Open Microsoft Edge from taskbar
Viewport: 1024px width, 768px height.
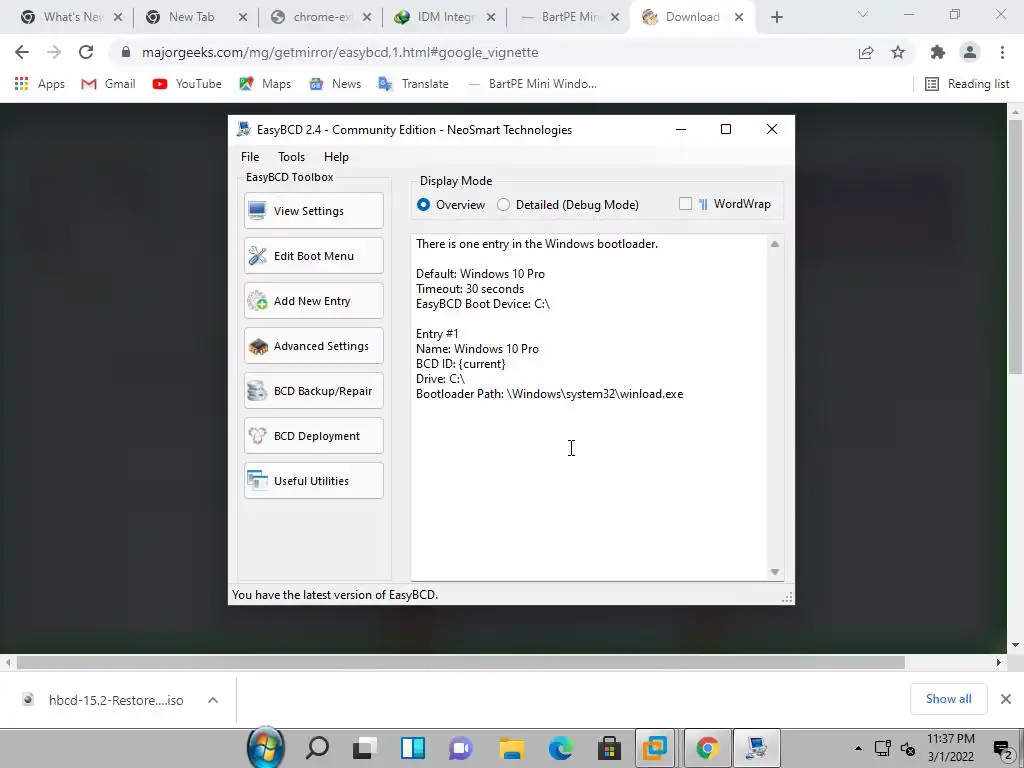coord(560,747)
